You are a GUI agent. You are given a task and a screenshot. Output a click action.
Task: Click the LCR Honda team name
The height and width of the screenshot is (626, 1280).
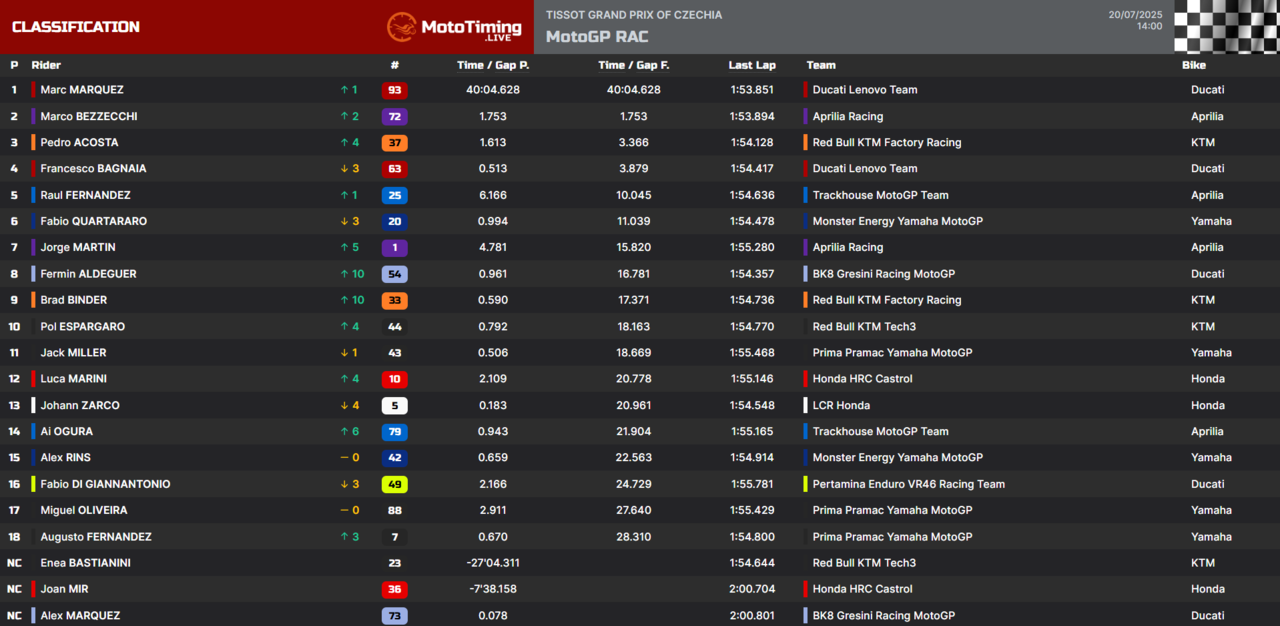pos(841,405)
